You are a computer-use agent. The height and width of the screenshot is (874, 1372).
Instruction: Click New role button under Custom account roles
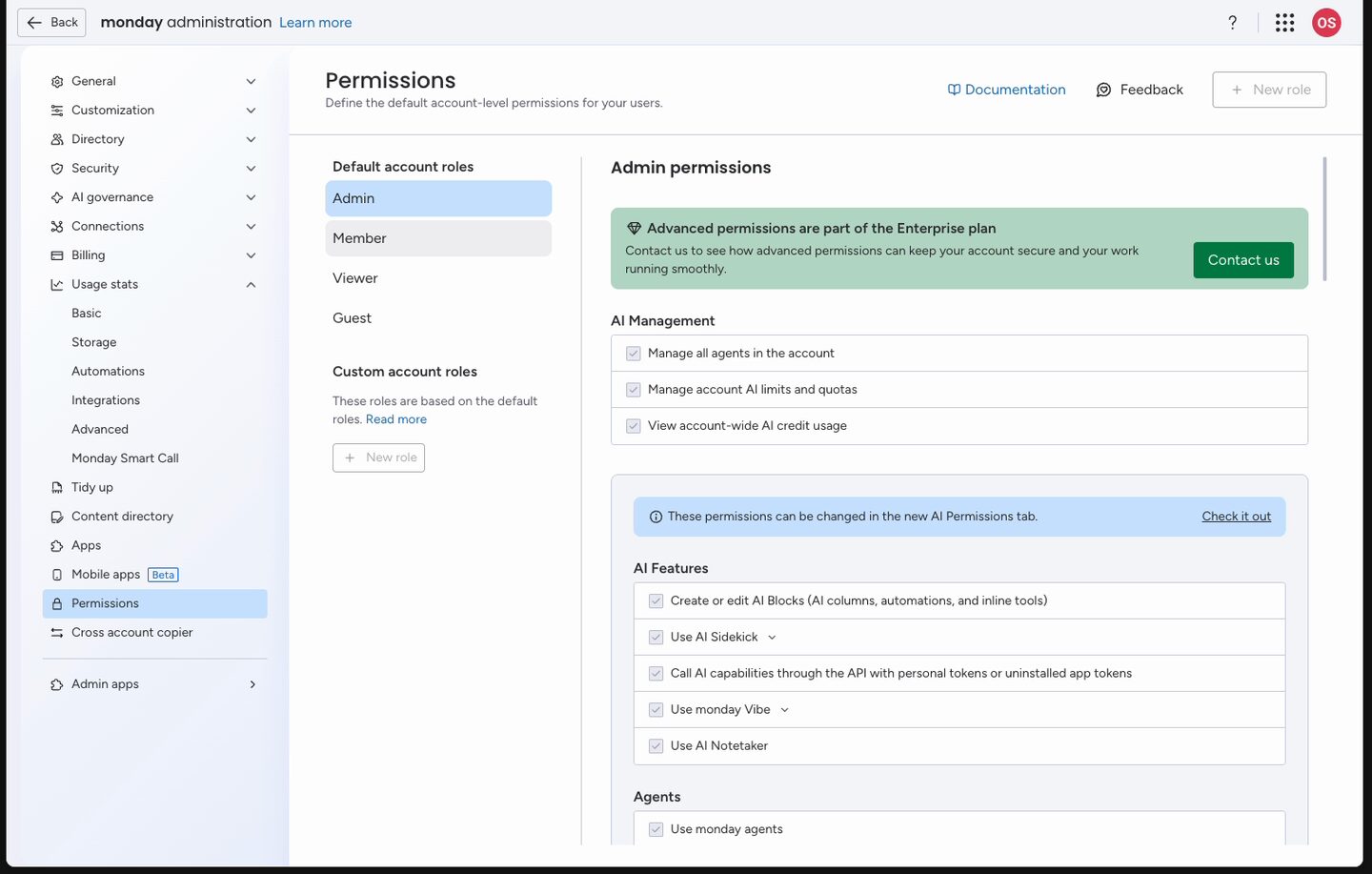pos(378,457)
